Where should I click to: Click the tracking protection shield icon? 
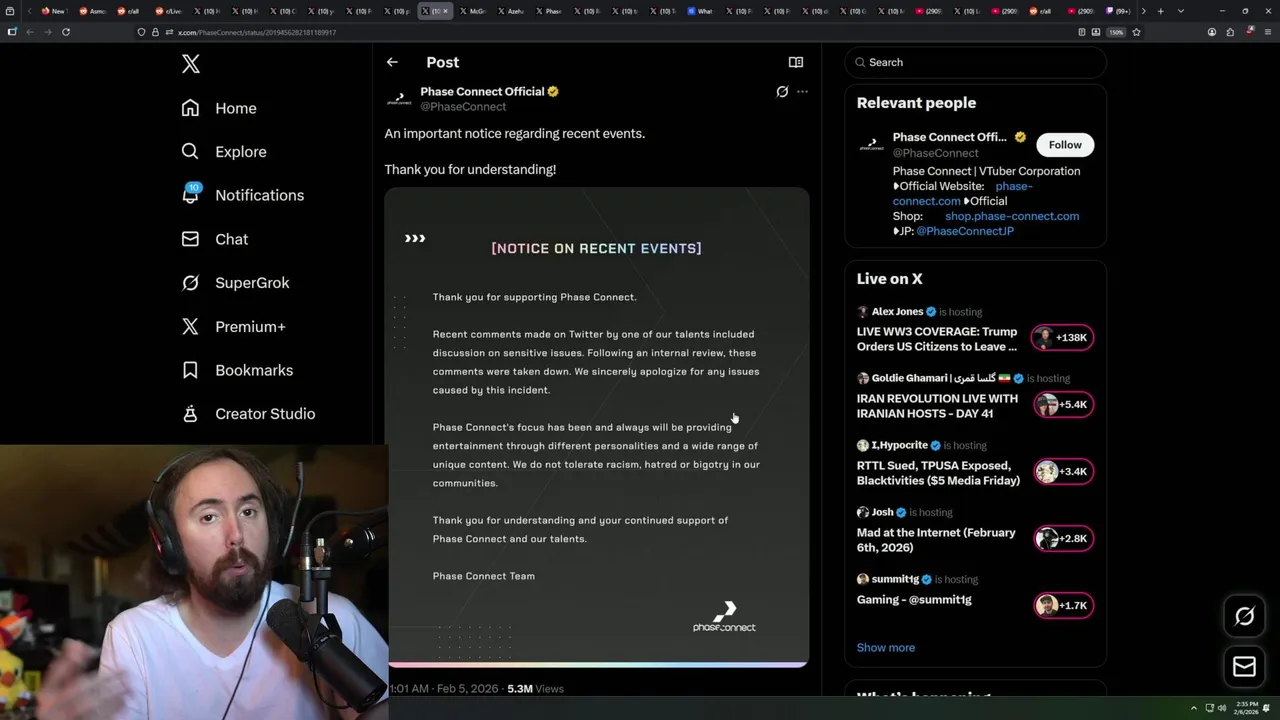141,32
